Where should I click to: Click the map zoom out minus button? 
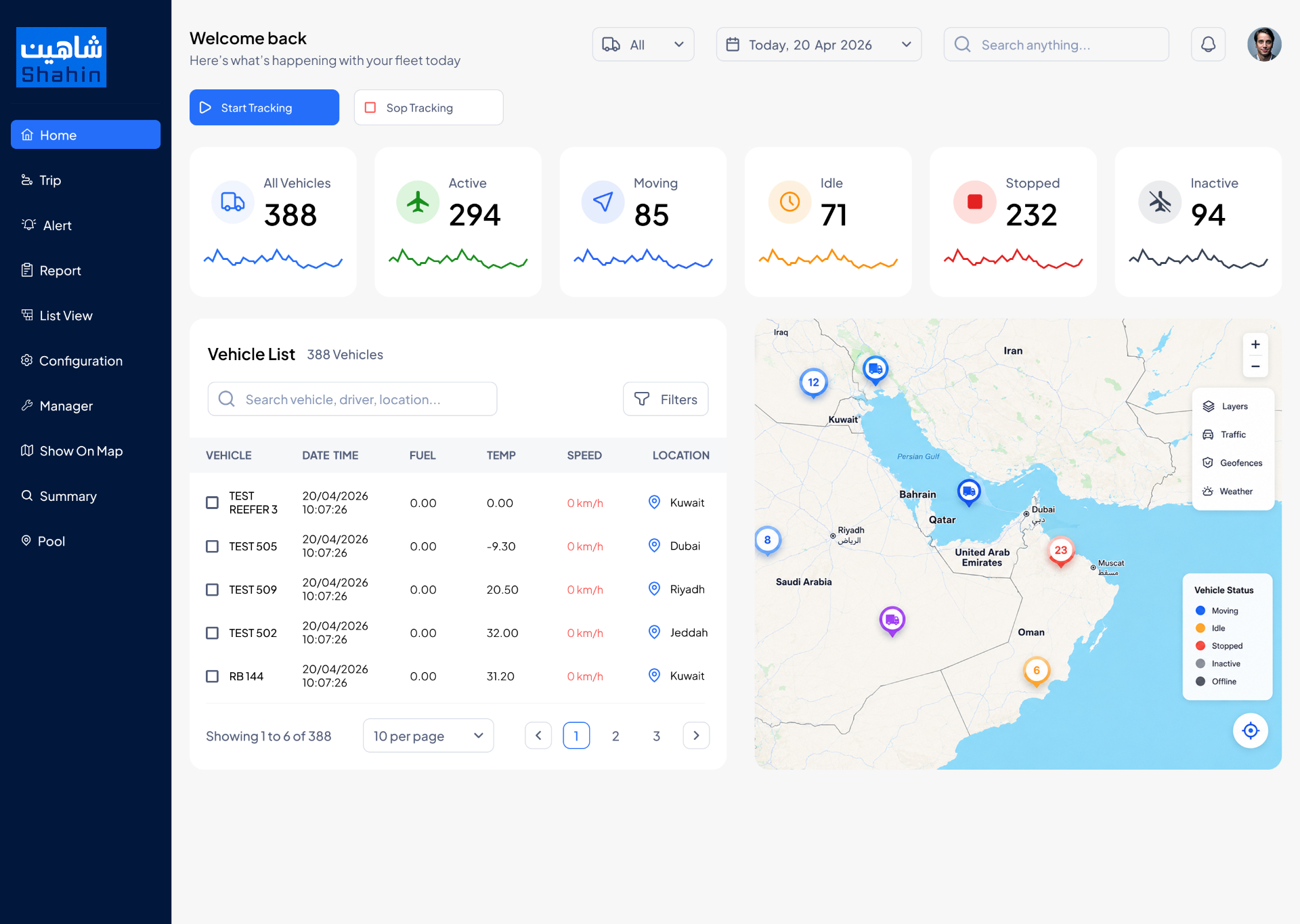(1255, 366)
